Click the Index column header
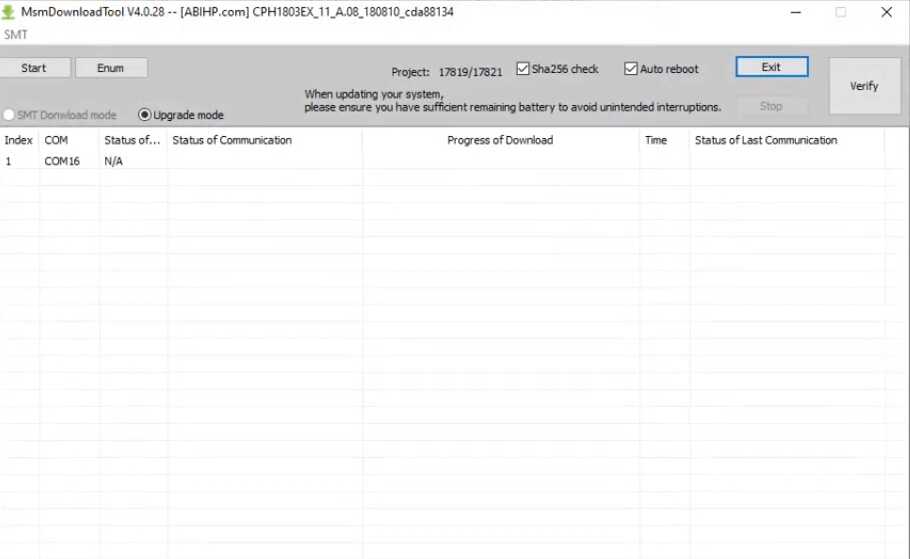The image size is (910, 559). click(x=19, y=140)
